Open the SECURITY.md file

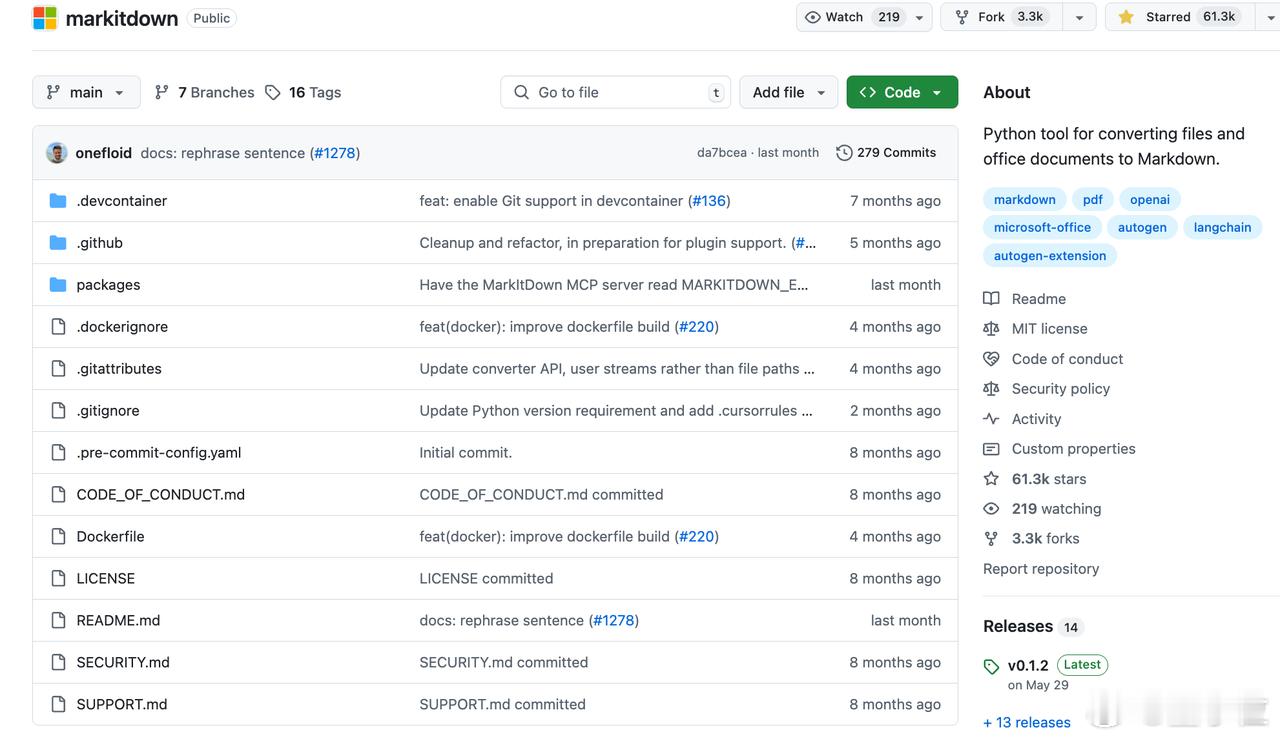point(123,663)
